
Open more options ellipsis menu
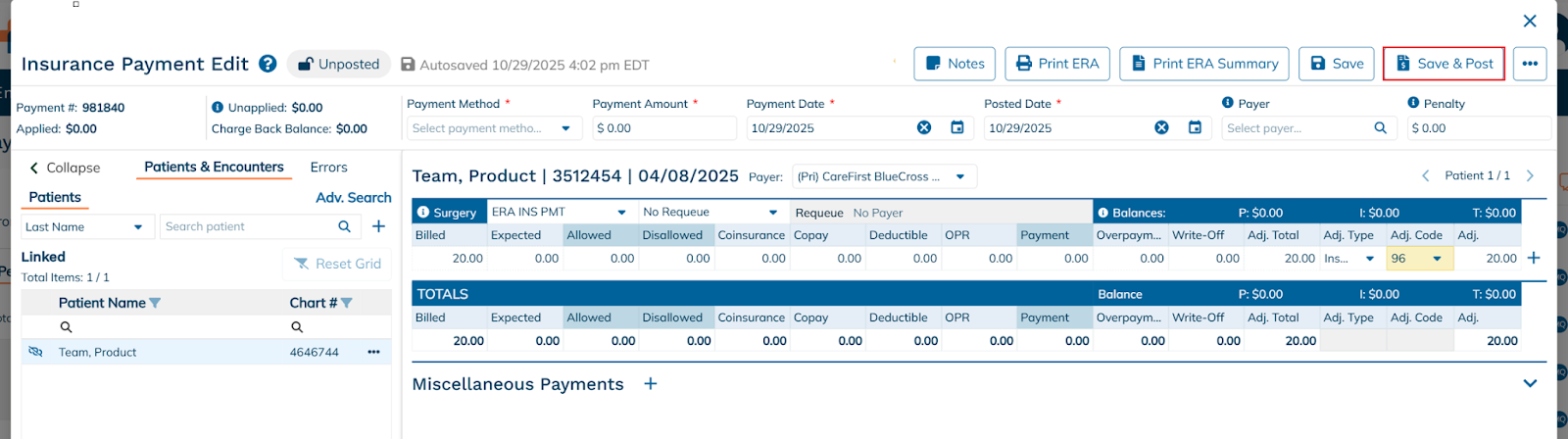(x=1529, y=64)
